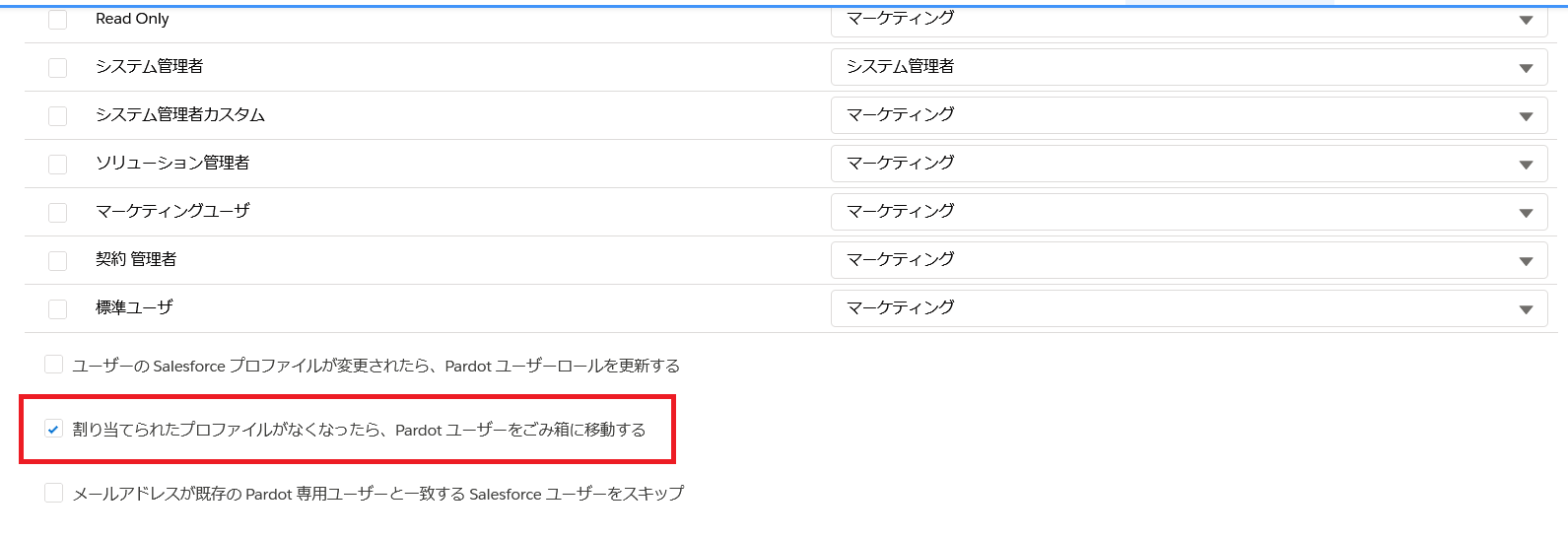Expand role dropdown for マーケティングユーザ row

[x=1190, y=212]
